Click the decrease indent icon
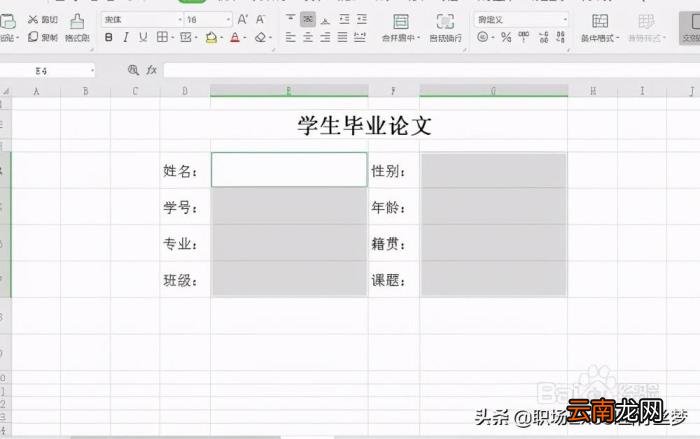Viewport: 700px width, 439px height. [x=344, y=19]
